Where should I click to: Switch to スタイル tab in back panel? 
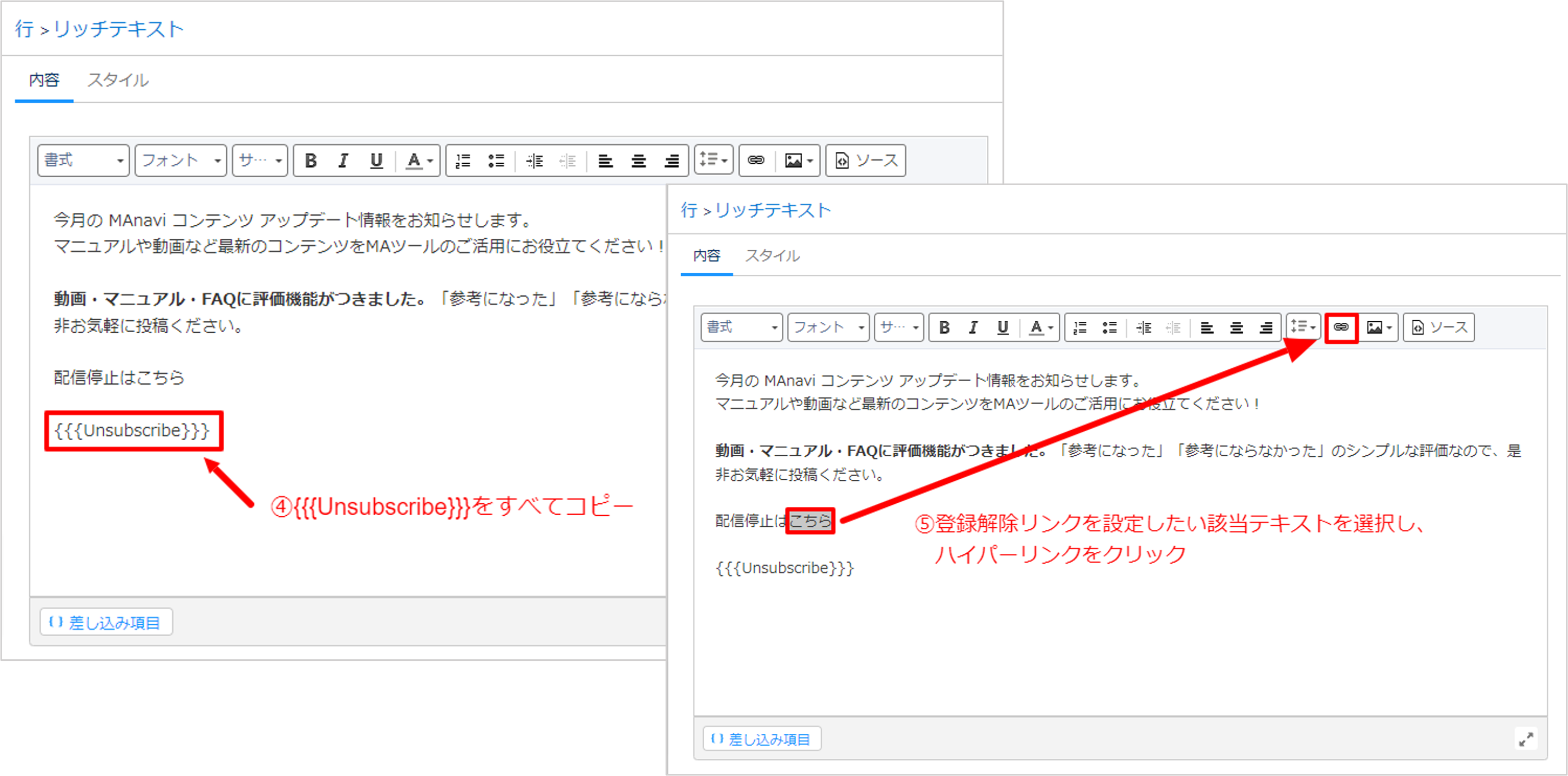point(118,80)
